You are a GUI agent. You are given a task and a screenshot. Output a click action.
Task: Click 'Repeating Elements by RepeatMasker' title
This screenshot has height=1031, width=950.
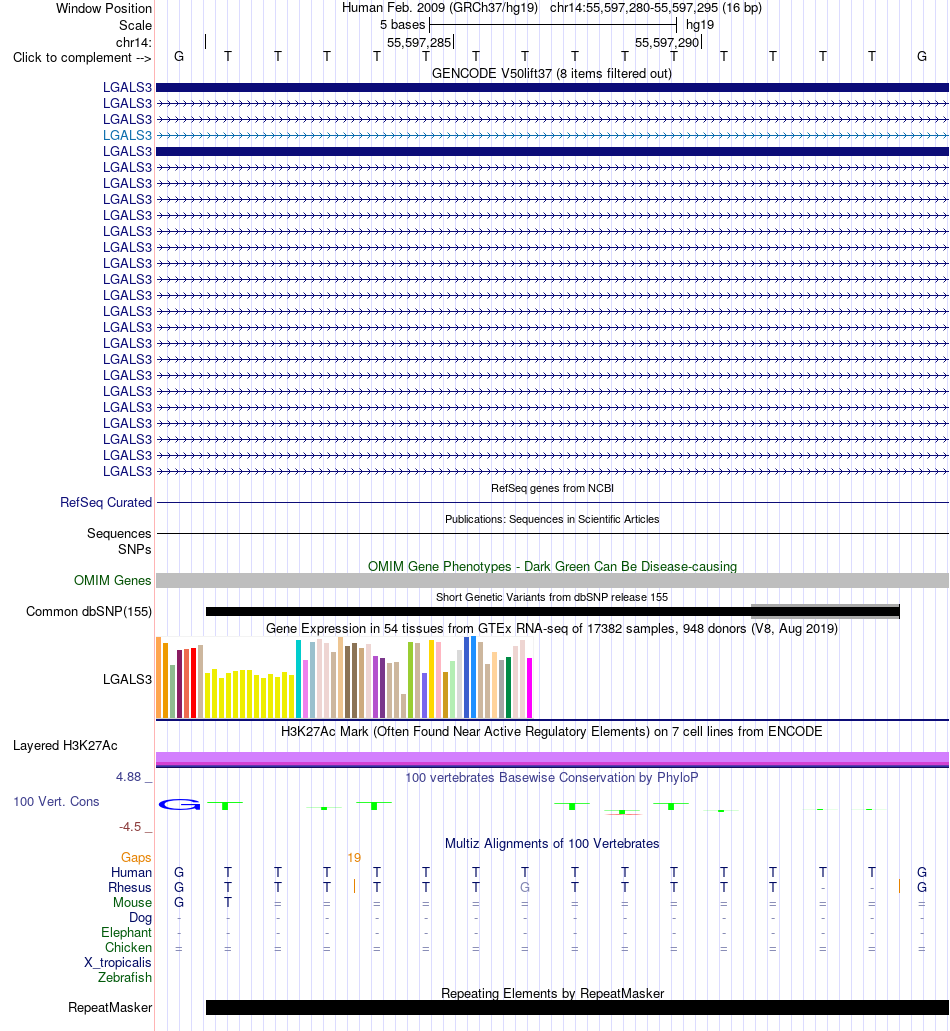tap(552, 994)
